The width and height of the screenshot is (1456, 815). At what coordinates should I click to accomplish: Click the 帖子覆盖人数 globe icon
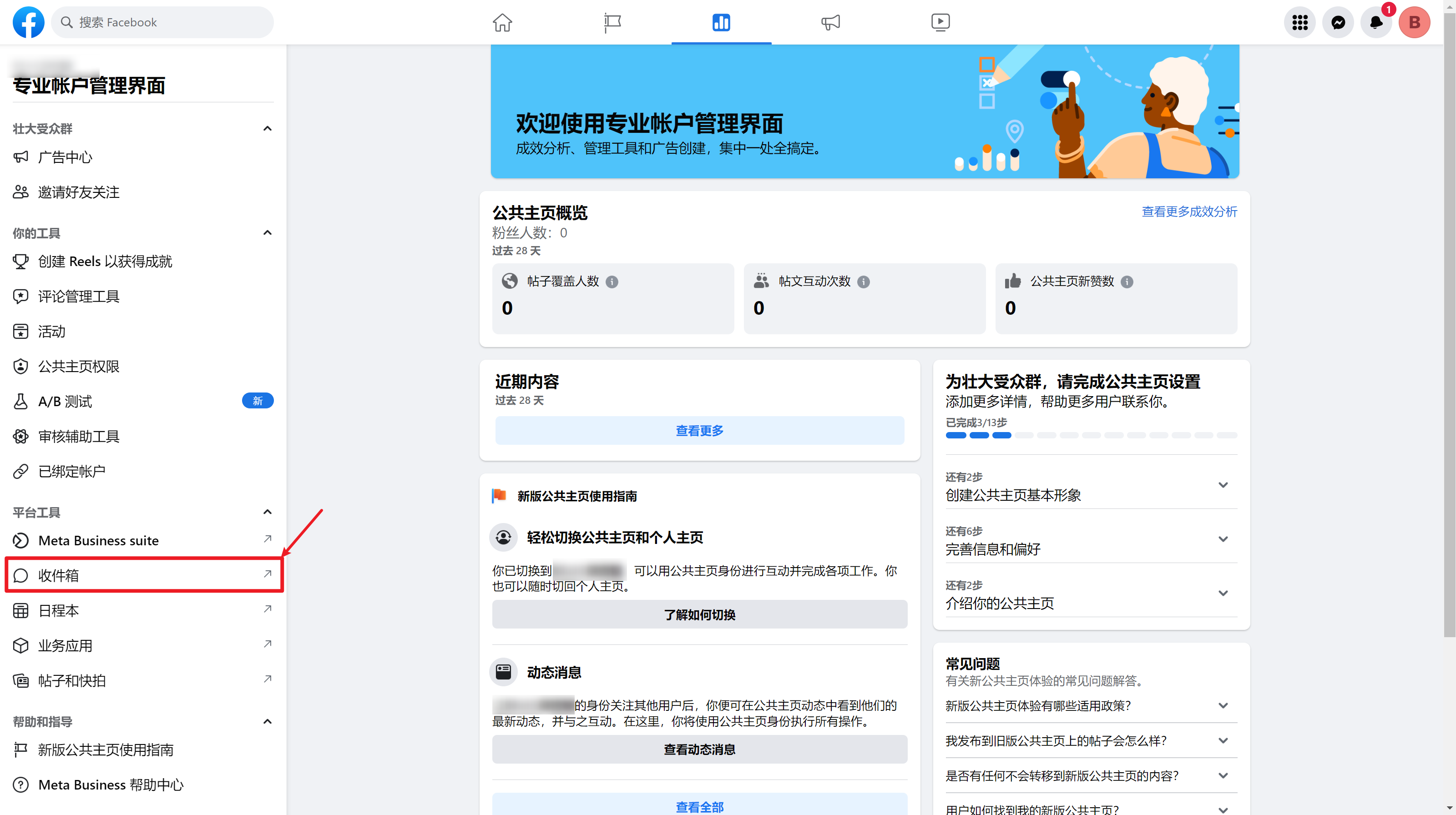[509, 281]
